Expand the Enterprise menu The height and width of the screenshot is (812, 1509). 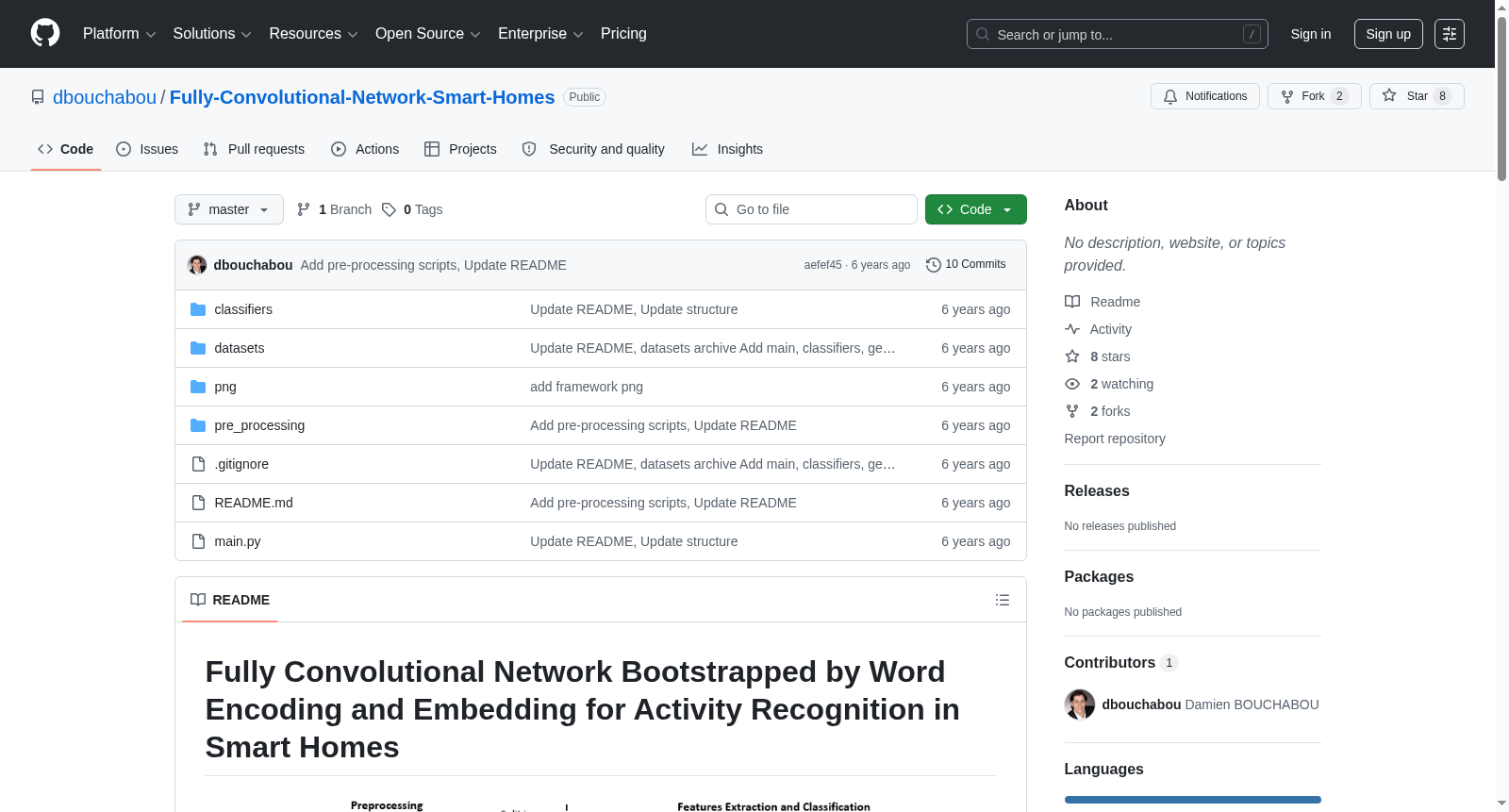point(540,34)
